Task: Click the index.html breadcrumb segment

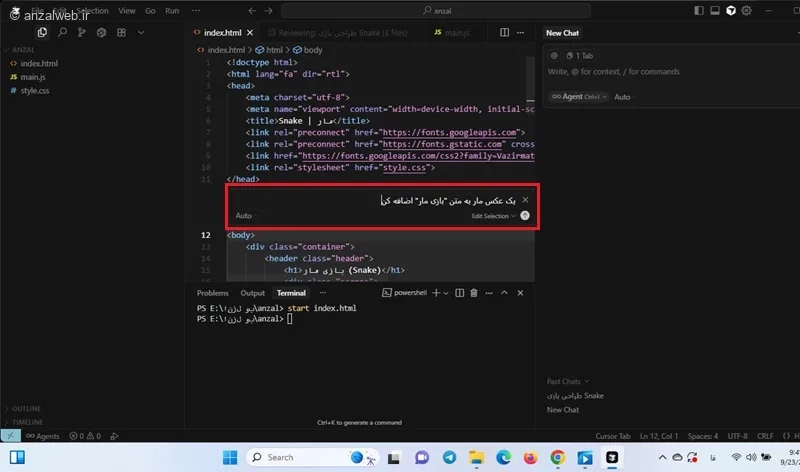Action: pyautogui.click(x=221, y=50)
